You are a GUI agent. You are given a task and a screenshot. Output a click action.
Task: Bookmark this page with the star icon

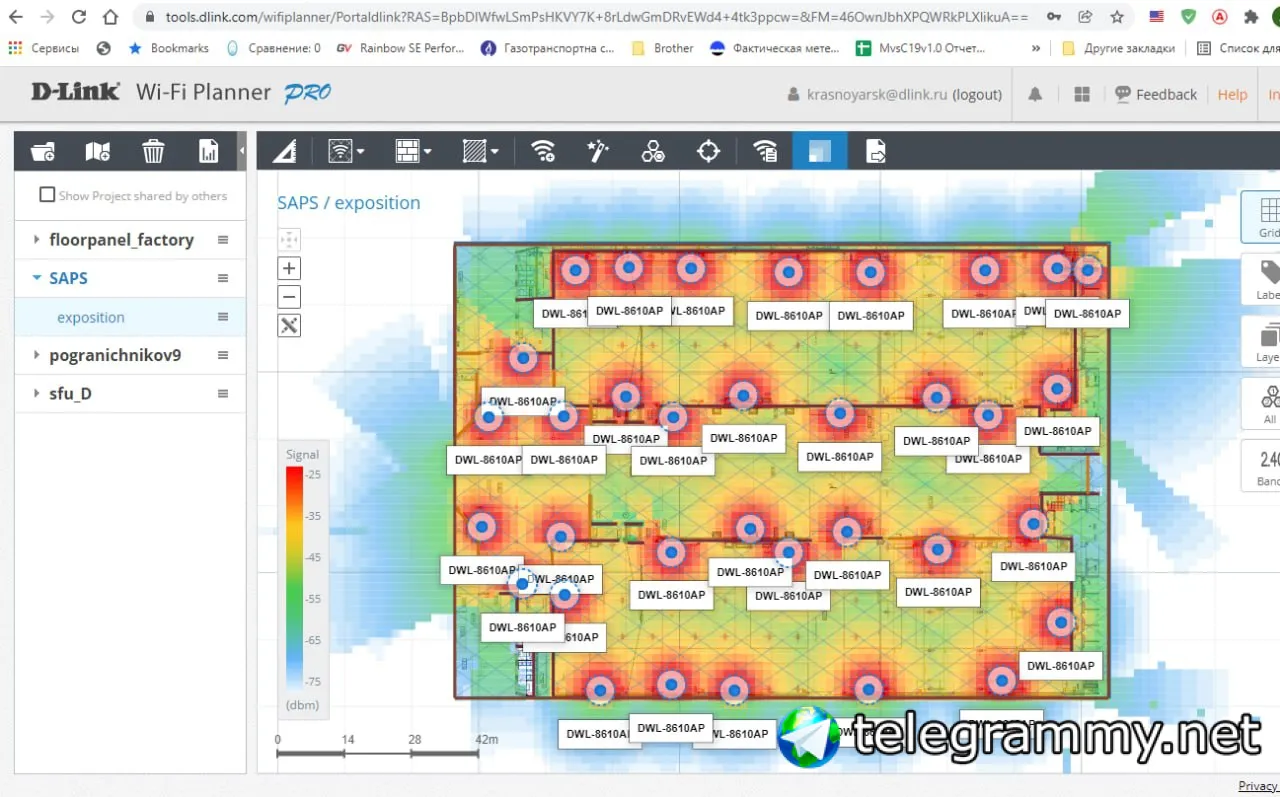[x=1117, y=17]
